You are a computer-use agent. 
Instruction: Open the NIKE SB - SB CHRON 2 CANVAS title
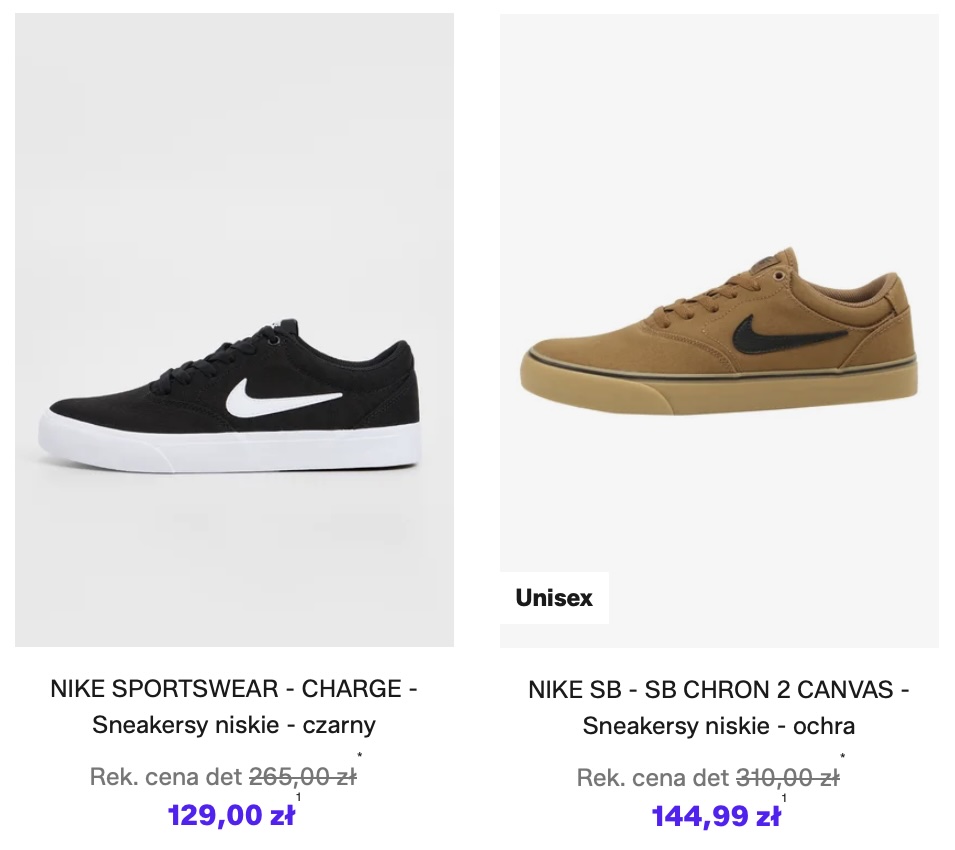pos(719,689)
